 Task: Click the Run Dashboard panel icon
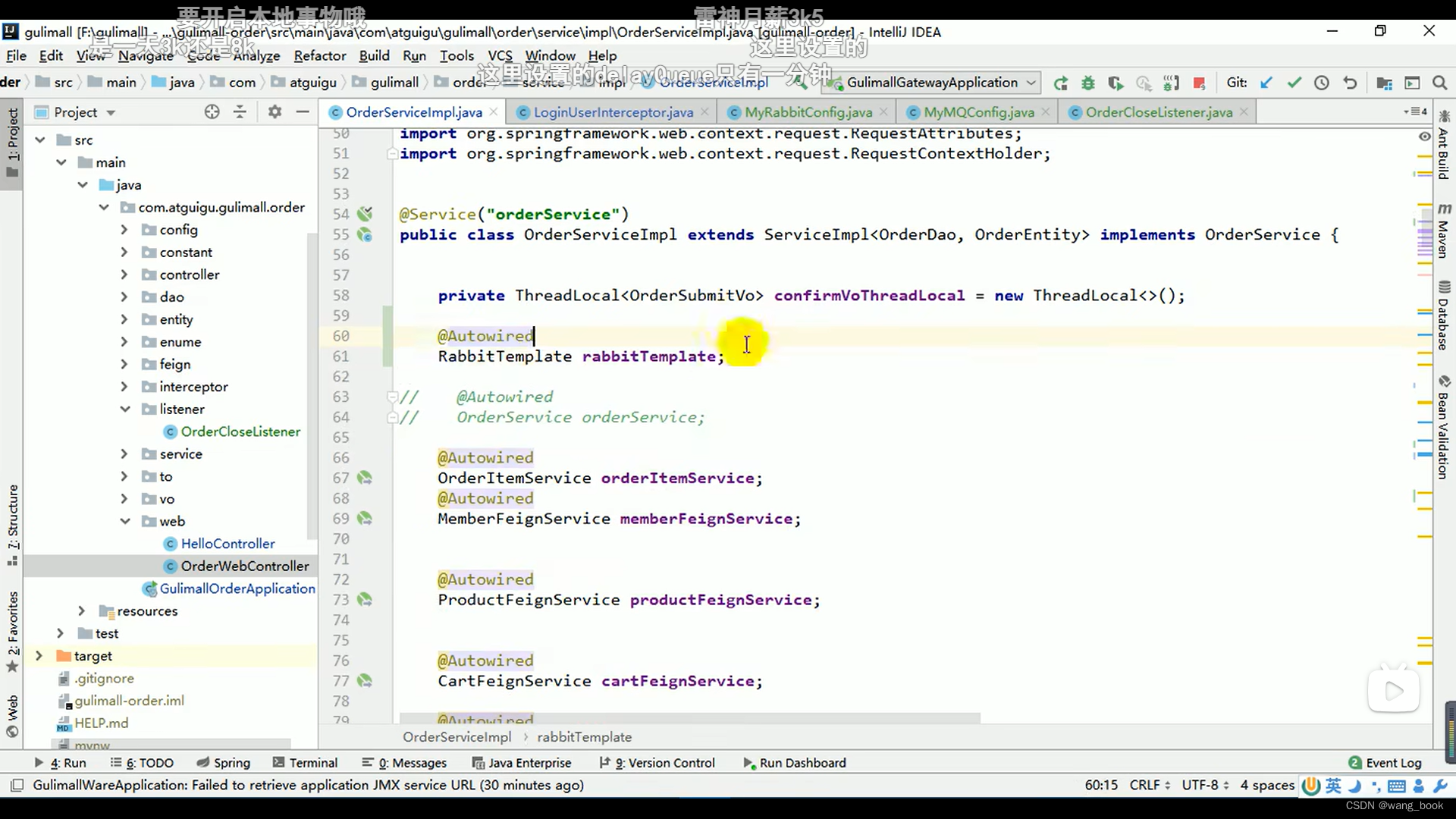coord(750,763)
